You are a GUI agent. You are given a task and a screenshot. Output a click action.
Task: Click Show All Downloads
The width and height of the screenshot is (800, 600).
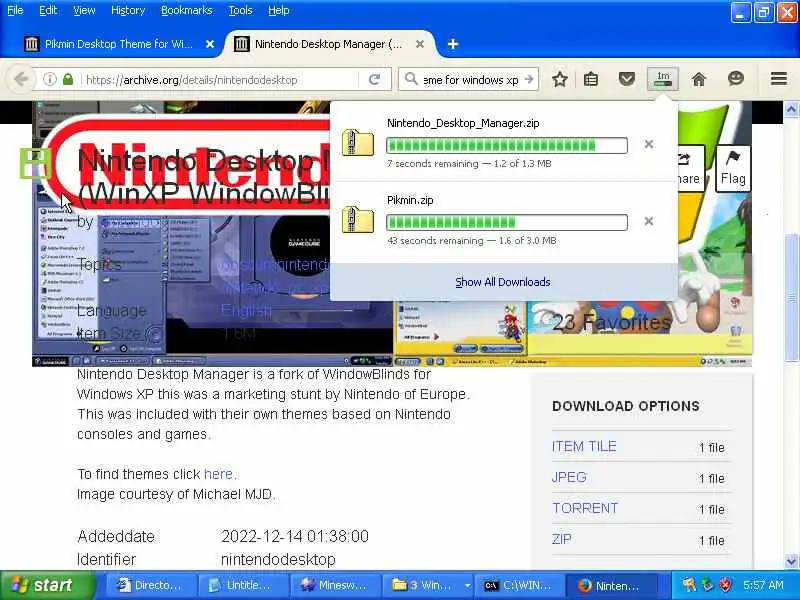pyautogui.click(x=503, y=282)
